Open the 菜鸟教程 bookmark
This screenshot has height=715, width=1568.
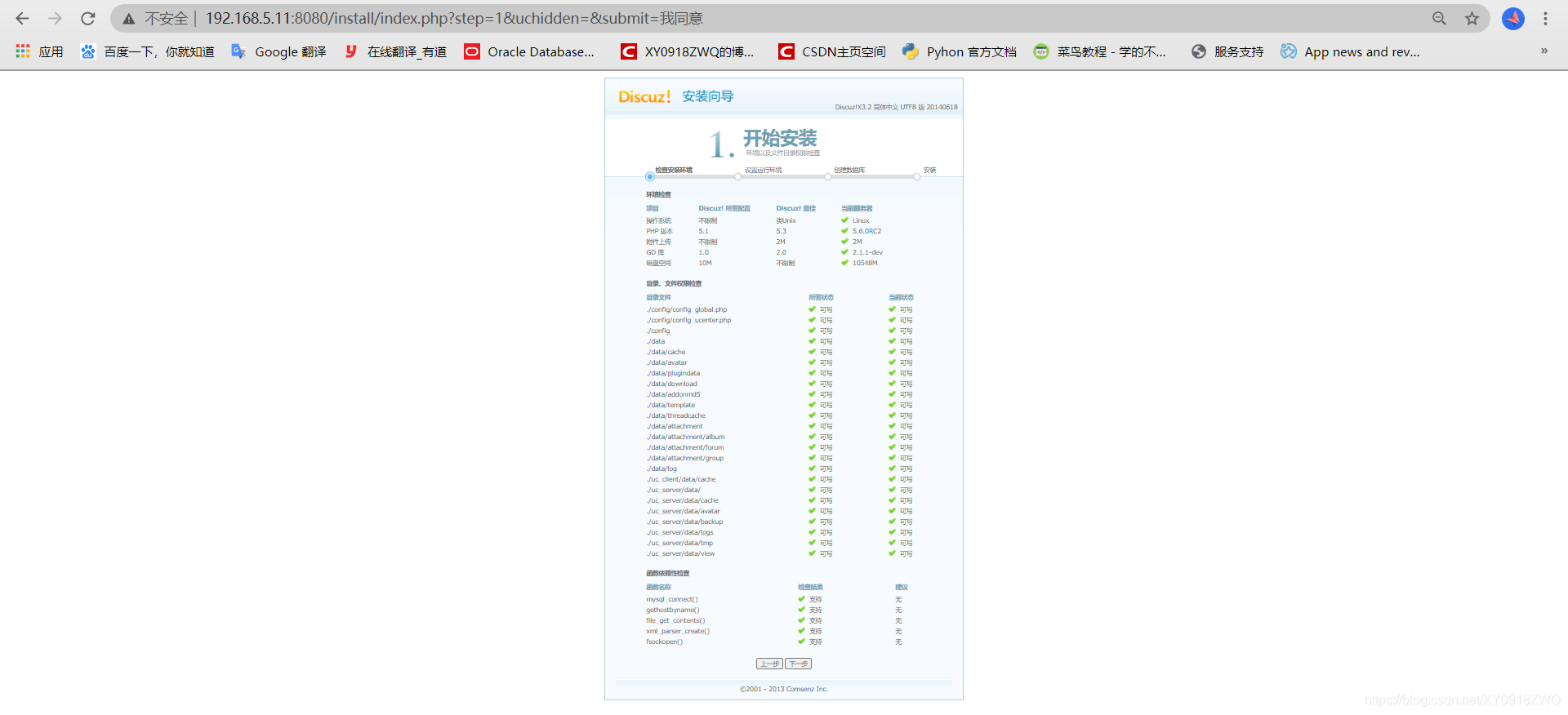pyautogui.click(x=1099, y=51)
